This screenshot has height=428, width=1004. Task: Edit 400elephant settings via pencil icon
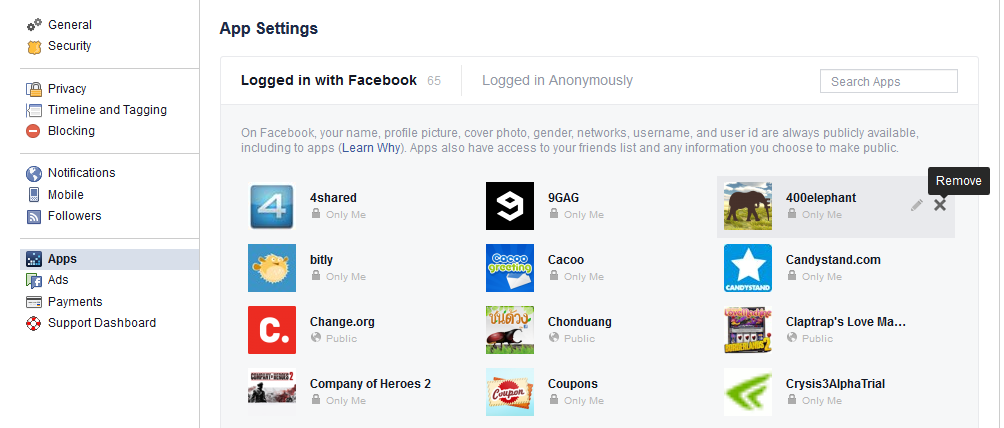tap(917, 205)
